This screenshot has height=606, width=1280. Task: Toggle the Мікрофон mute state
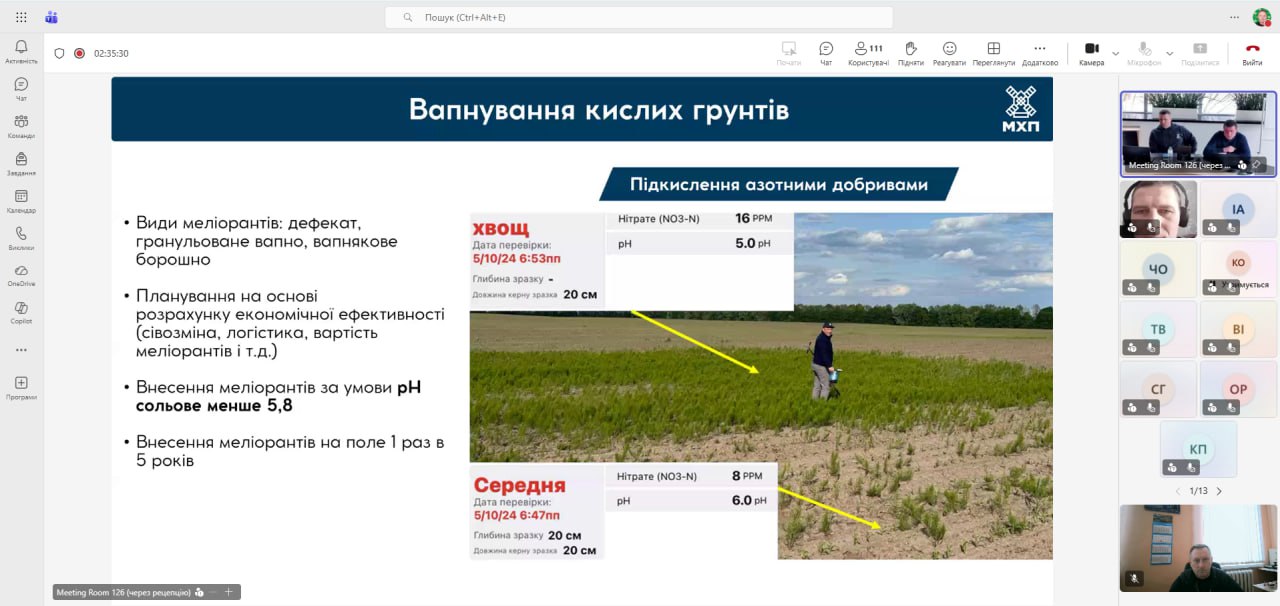click(x=1144, y=52)
